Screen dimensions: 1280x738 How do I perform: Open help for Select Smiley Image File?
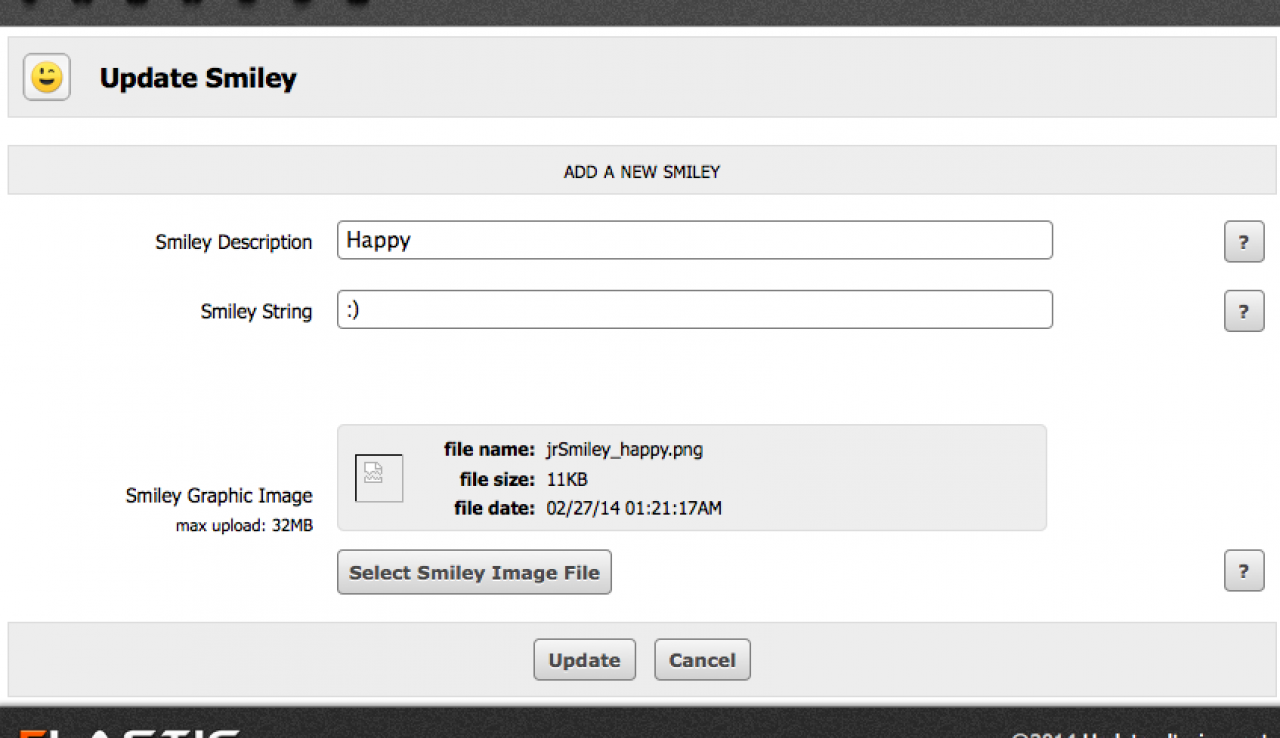(x=1244, y=571)
